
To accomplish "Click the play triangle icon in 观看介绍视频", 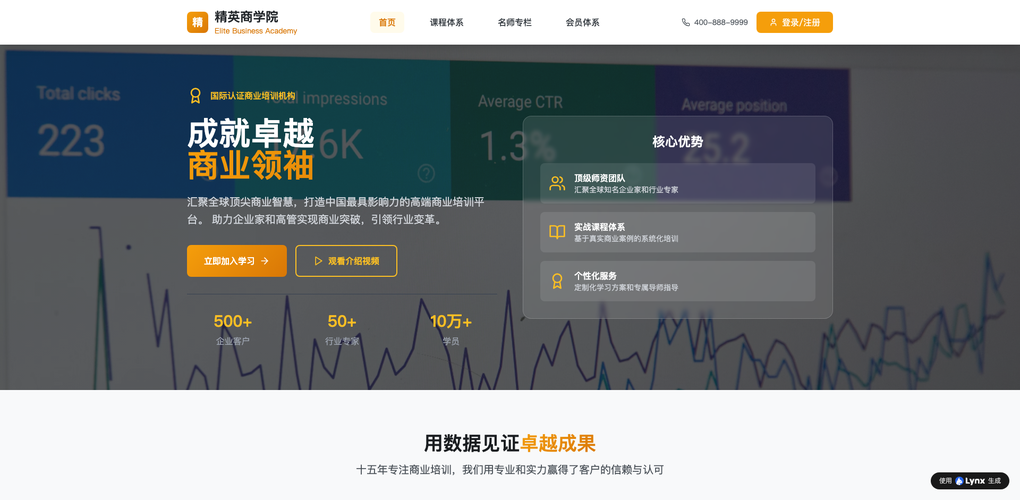I will click(318, 261).
